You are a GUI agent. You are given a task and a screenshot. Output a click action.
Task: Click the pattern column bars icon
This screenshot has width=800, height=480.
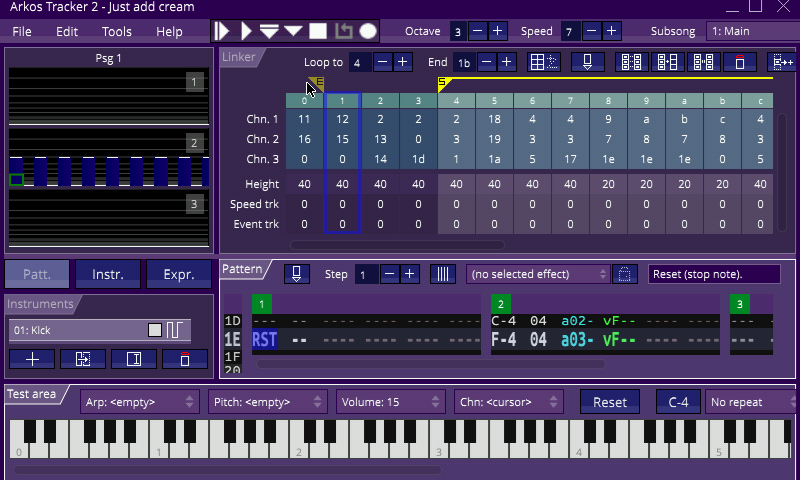(442, 274)
